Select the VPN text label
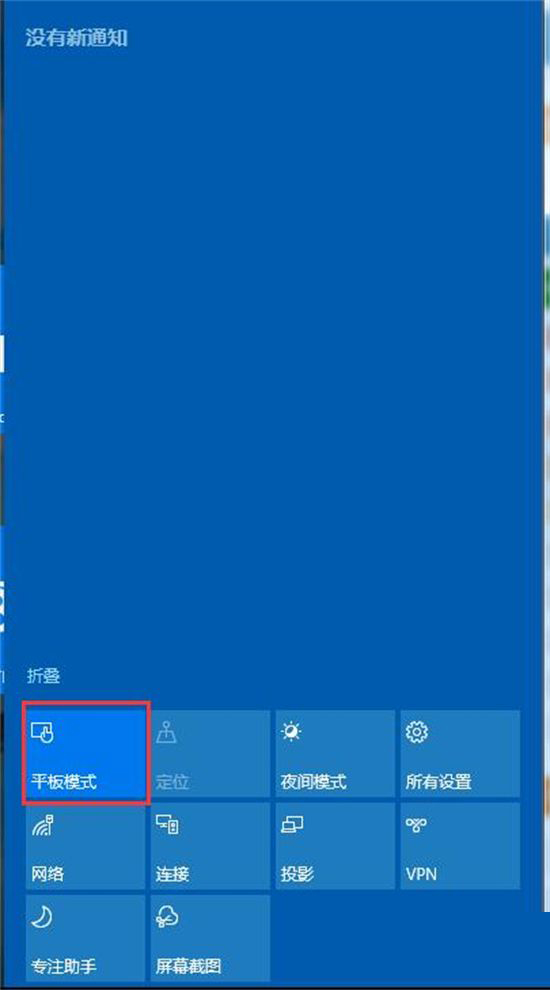 [421, 875]
